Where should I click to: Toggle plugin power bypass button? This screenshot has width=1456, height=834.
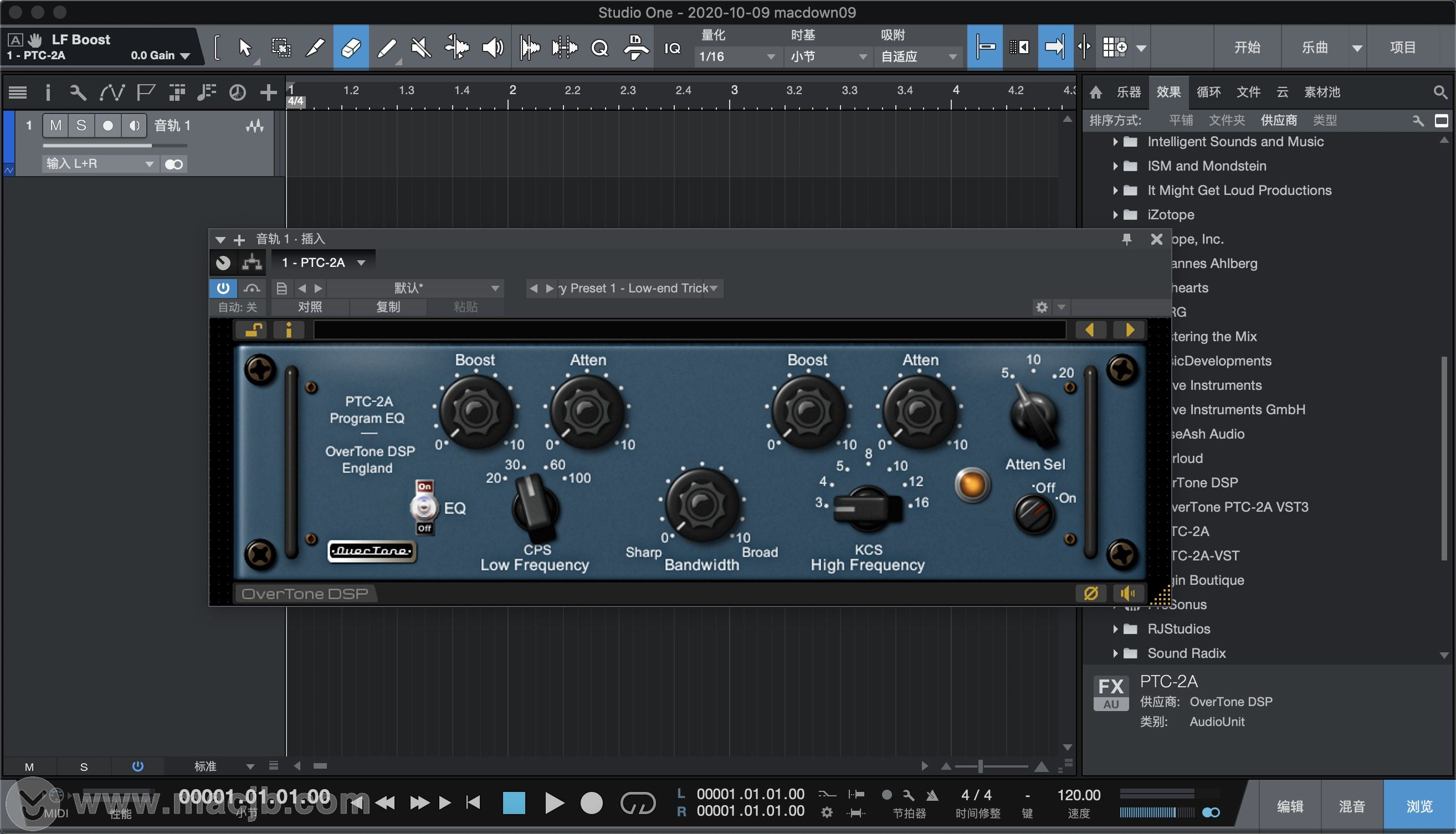[x=223, y=288]
